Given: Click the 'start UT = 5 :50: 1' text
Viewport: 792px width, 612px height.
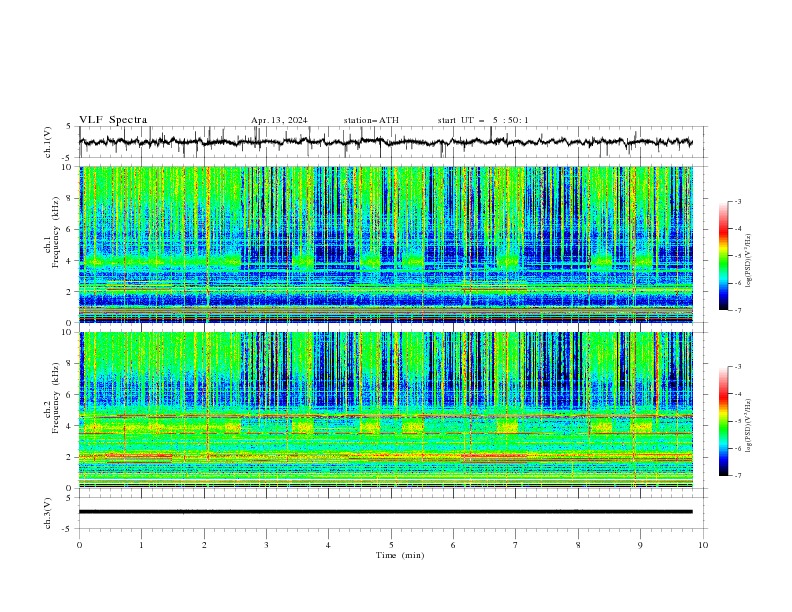Looking at the screenshot, I should click(483, 120).
